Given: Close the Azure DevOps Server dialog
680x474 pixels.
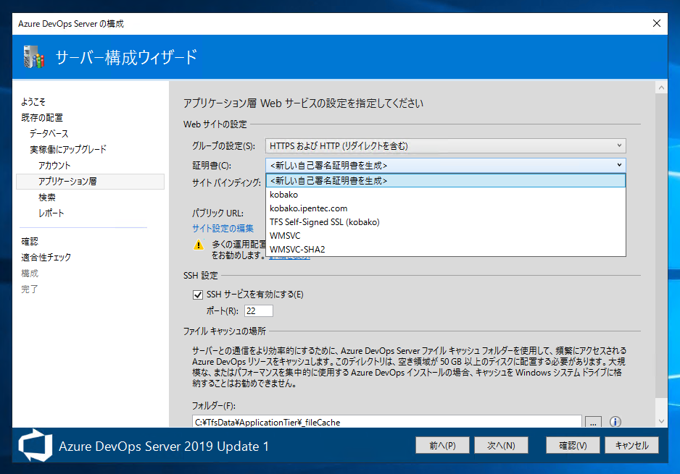Looking at the screenshot, I should 657,23.
